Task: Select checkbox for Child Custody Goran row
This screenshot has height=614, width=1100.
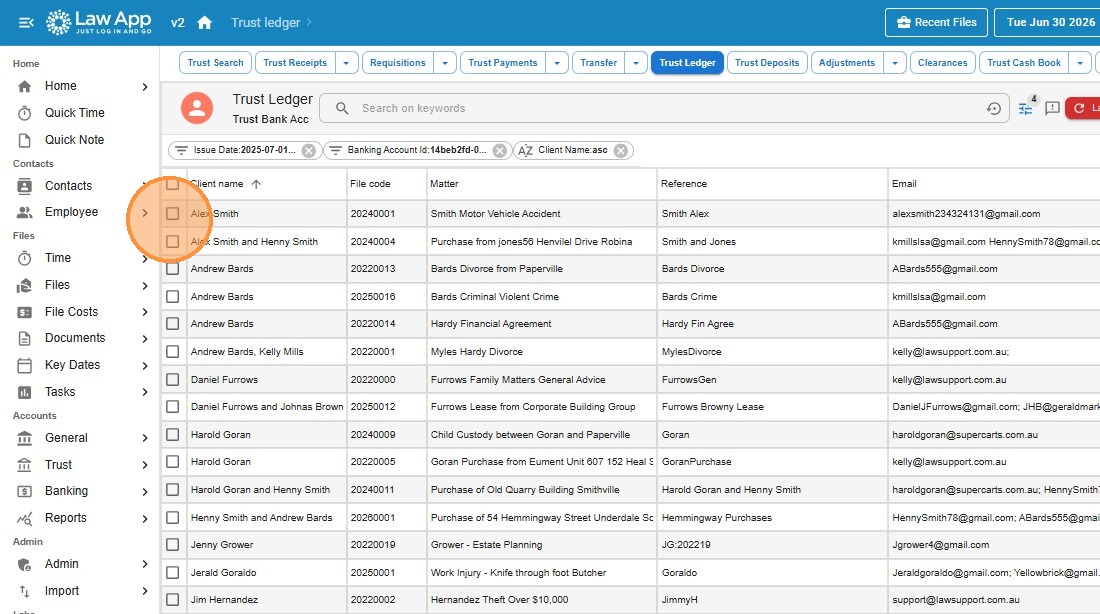Action: click(x=173, y=434)
